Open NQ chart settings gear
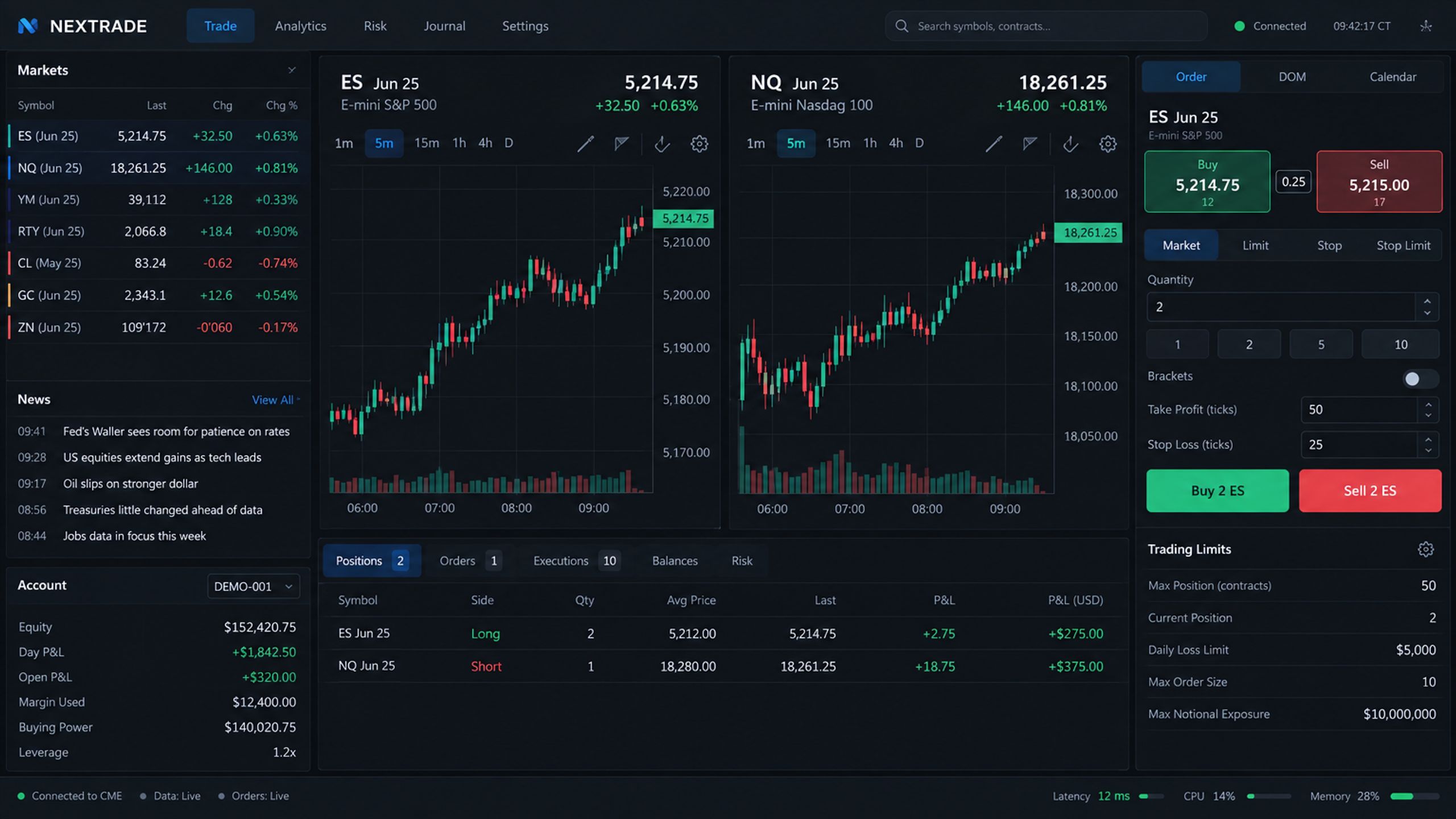The height and width of the screenshot is (819, 1456). pyautogui.click(x=1107, y=143)
